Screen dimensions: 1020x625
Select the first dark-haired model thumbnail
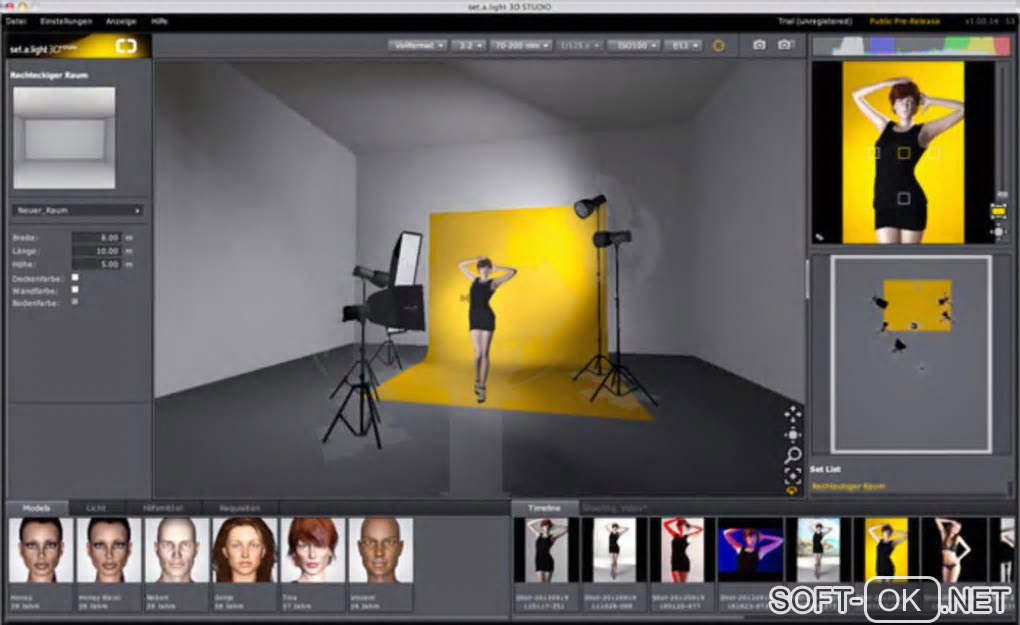[41, 550]
